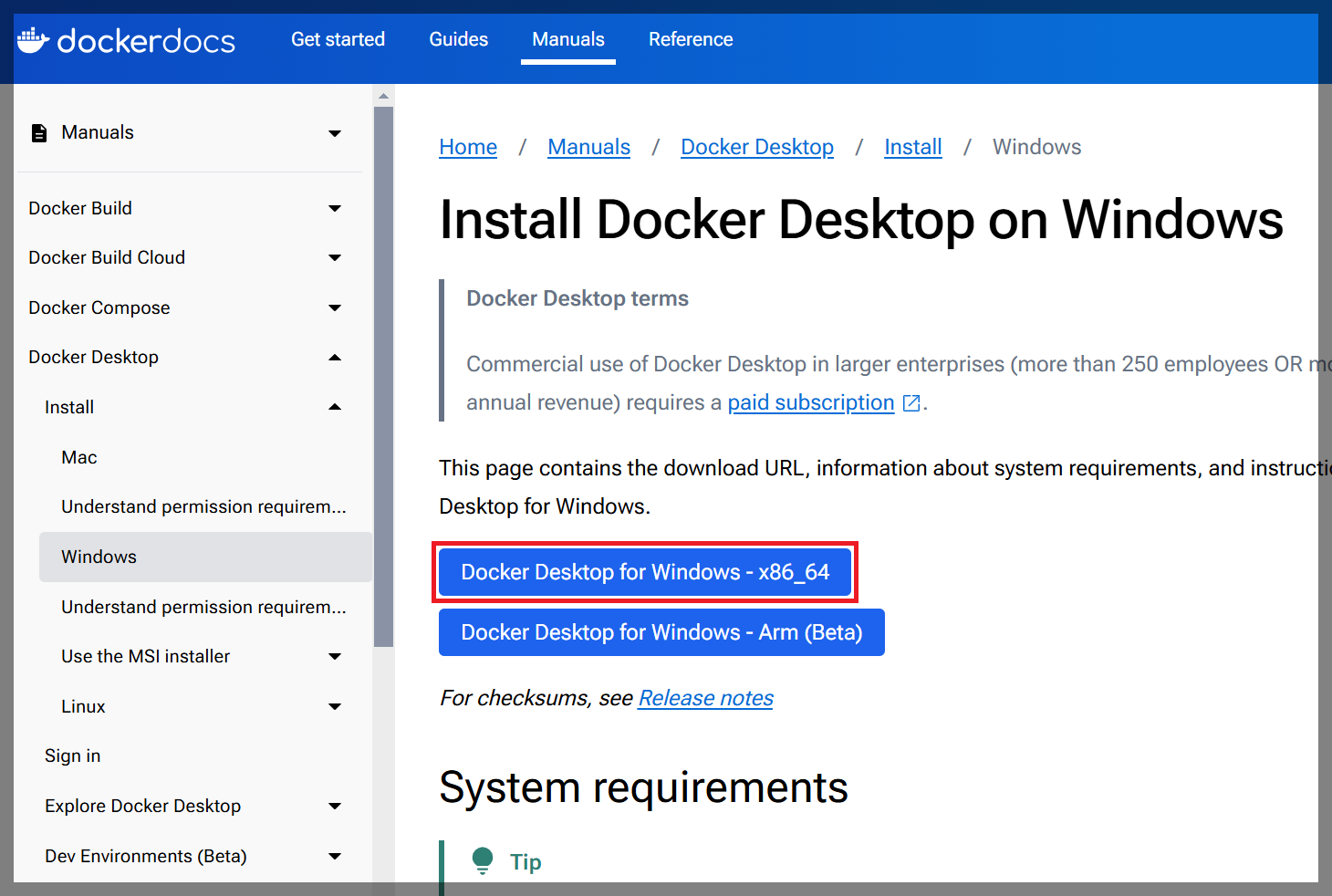Click the Docker Desktop breadcrumb link

pos(757,147)
